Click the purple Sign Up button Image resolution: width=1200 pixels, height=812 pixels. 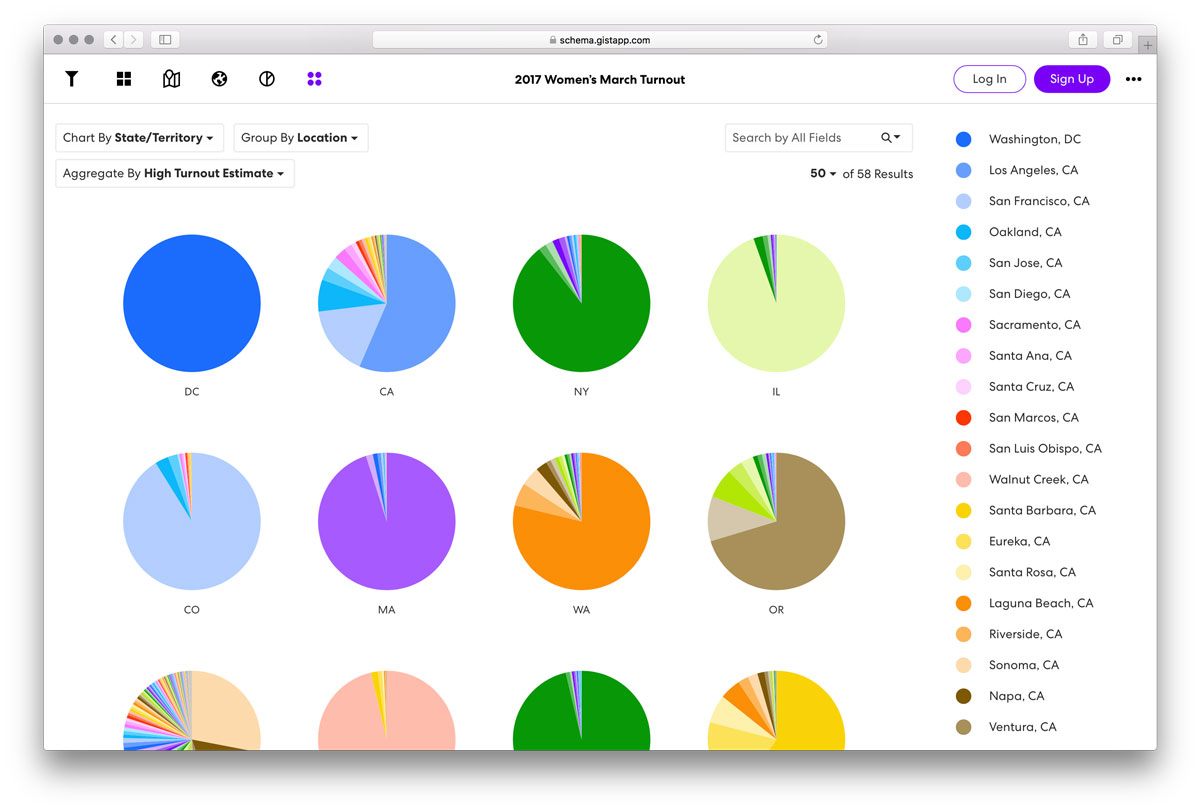(x=1072, y=79)
